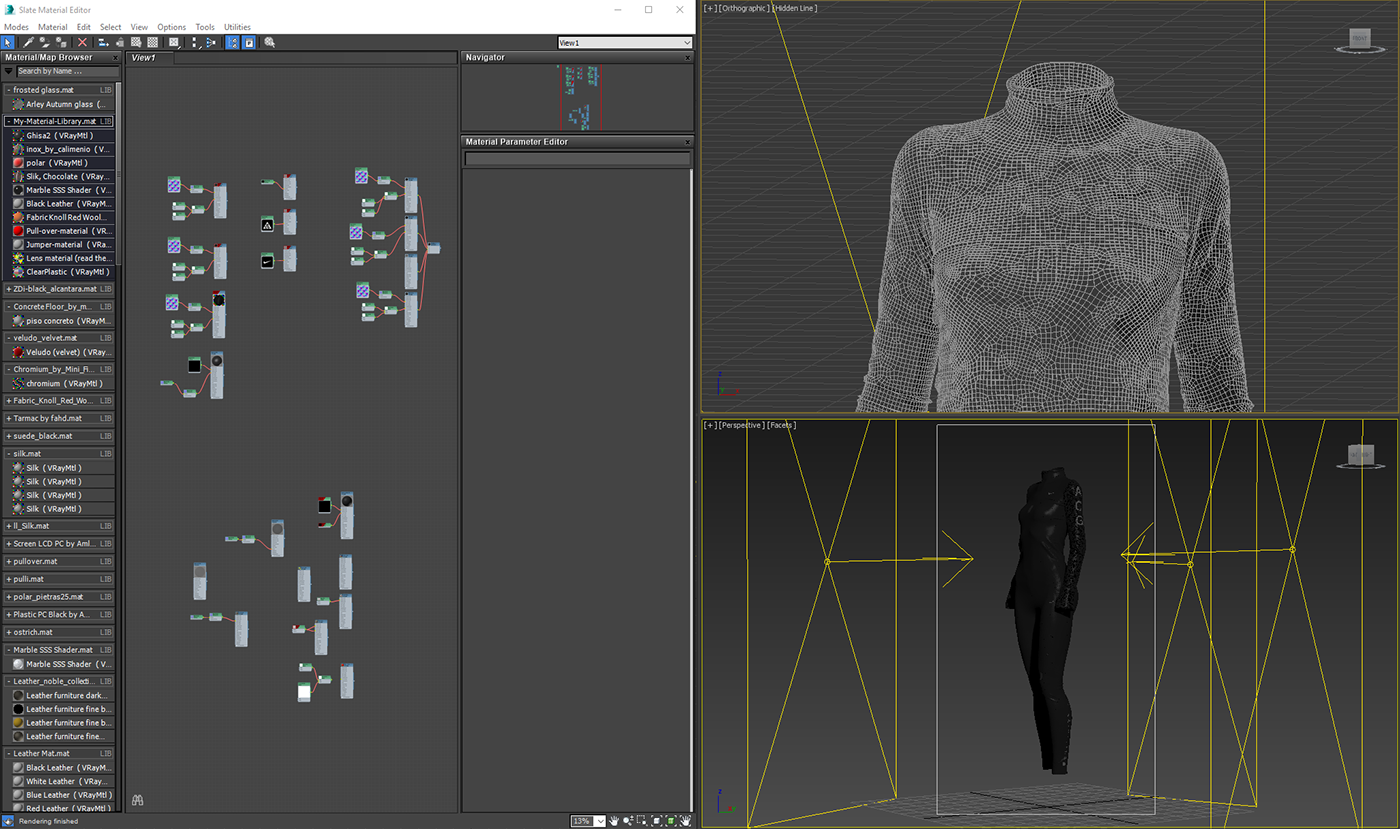Click the red X Delete Selected icon
1400x829 pixels.
click(82, 43)
